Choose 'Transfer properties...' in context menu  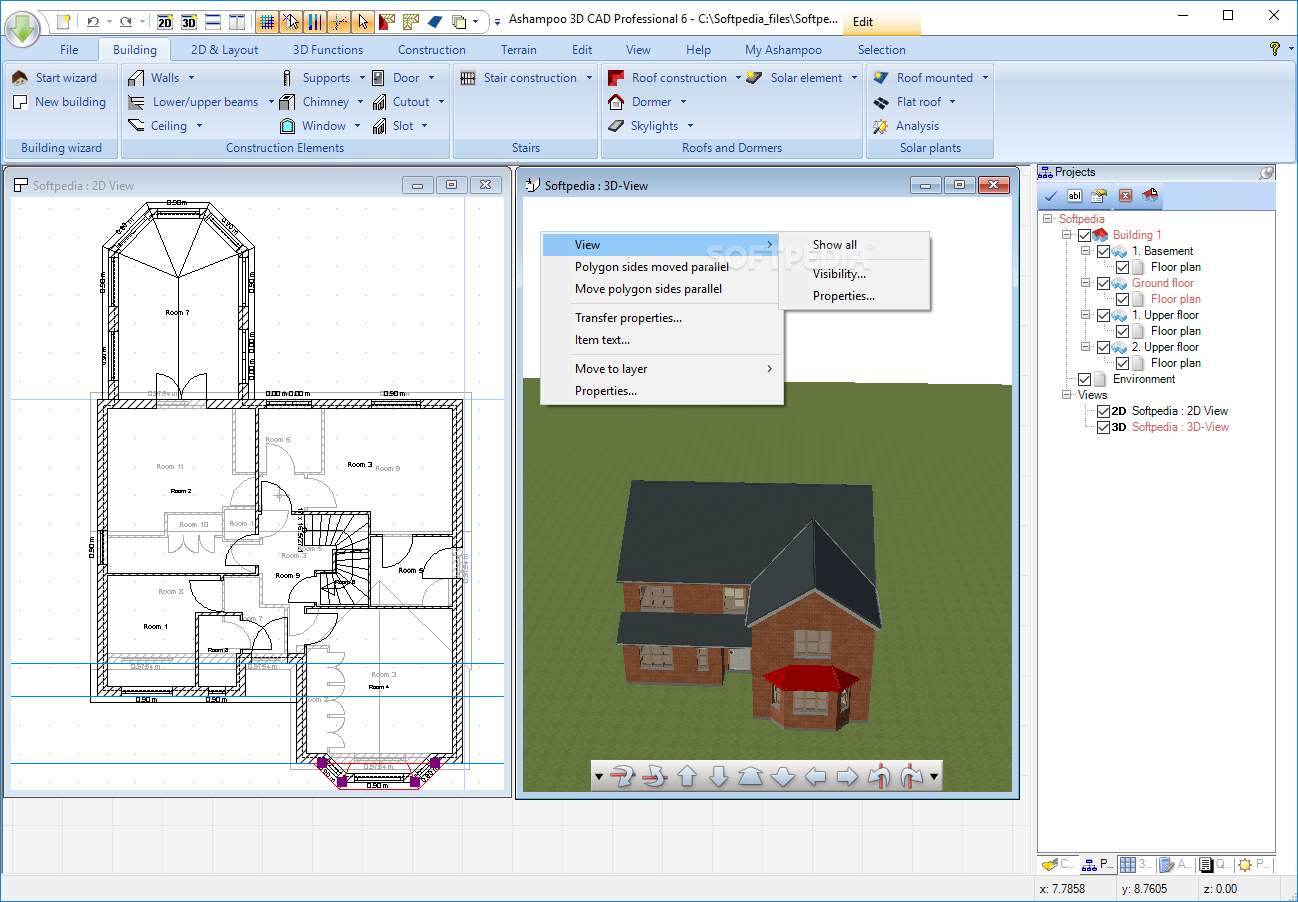628,318
